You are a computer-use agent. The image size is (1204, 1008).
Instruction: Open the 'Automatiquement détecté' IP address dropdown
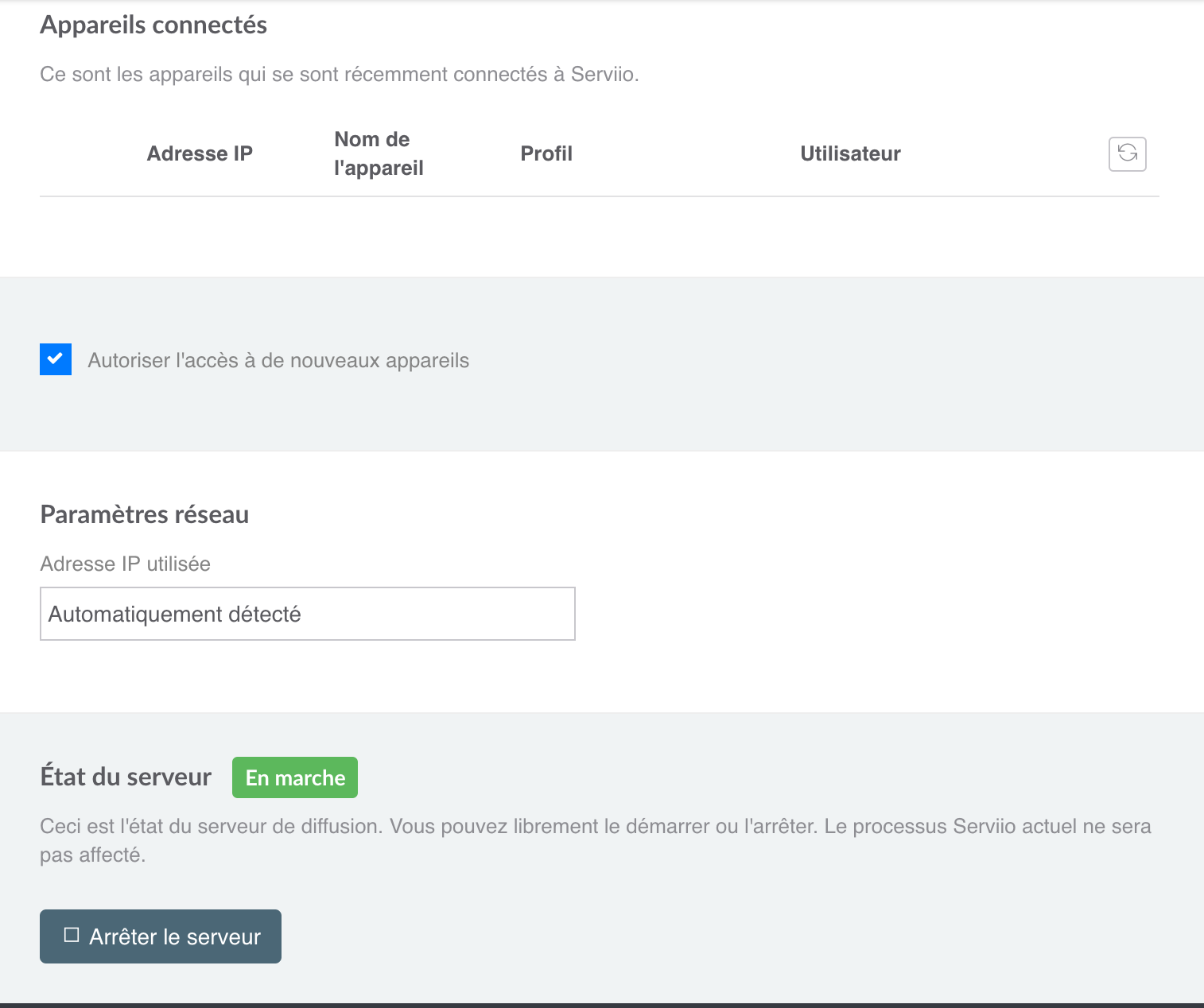(307, 614)
